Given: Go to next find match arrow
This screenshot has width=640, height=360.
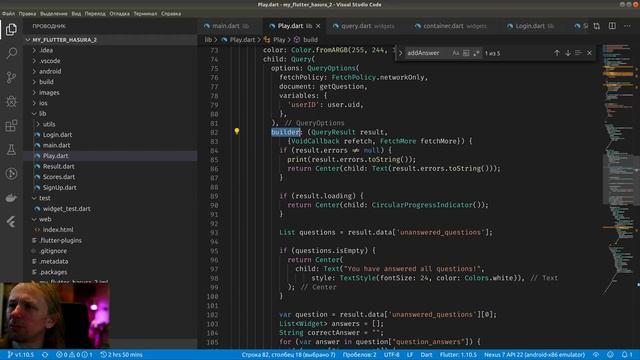Looking at the screenshot, I should pos(568,53).
